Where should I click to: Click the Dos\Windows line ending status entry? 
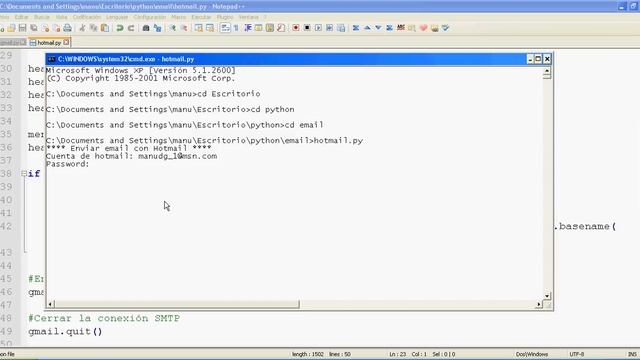pos(531,354)
